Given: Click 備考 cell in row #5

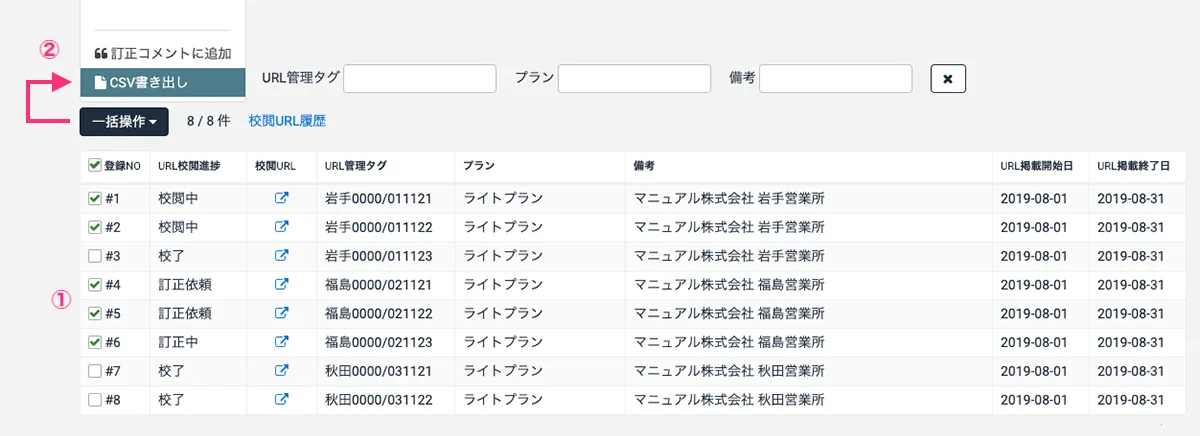Looking at the screenshot, I should click(x=730, y=313).
